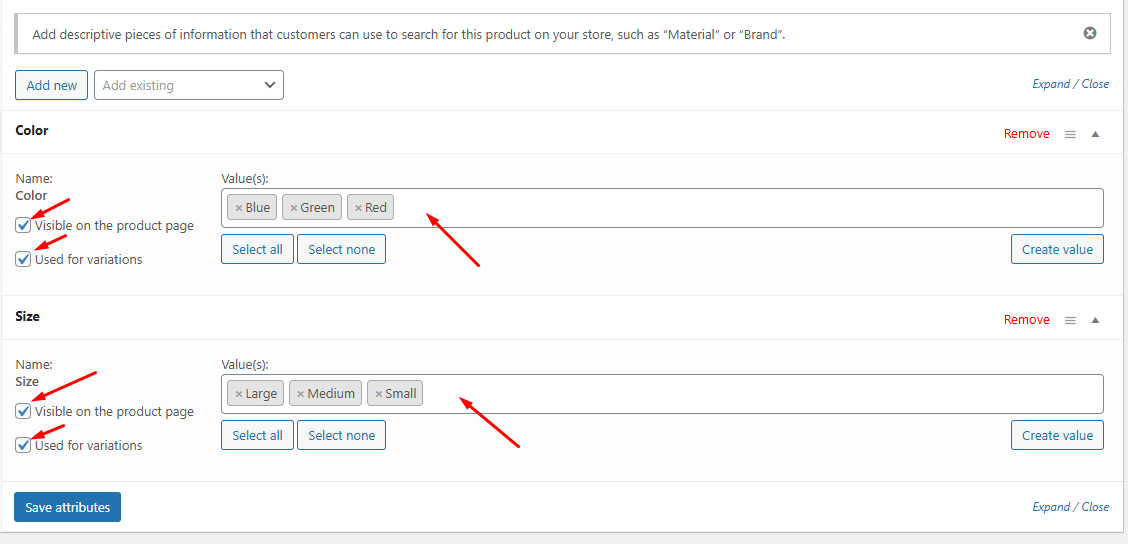
Task: Uncheck Color's Visible on the product page
Action: pyautogui.click(x=24, y=226)
